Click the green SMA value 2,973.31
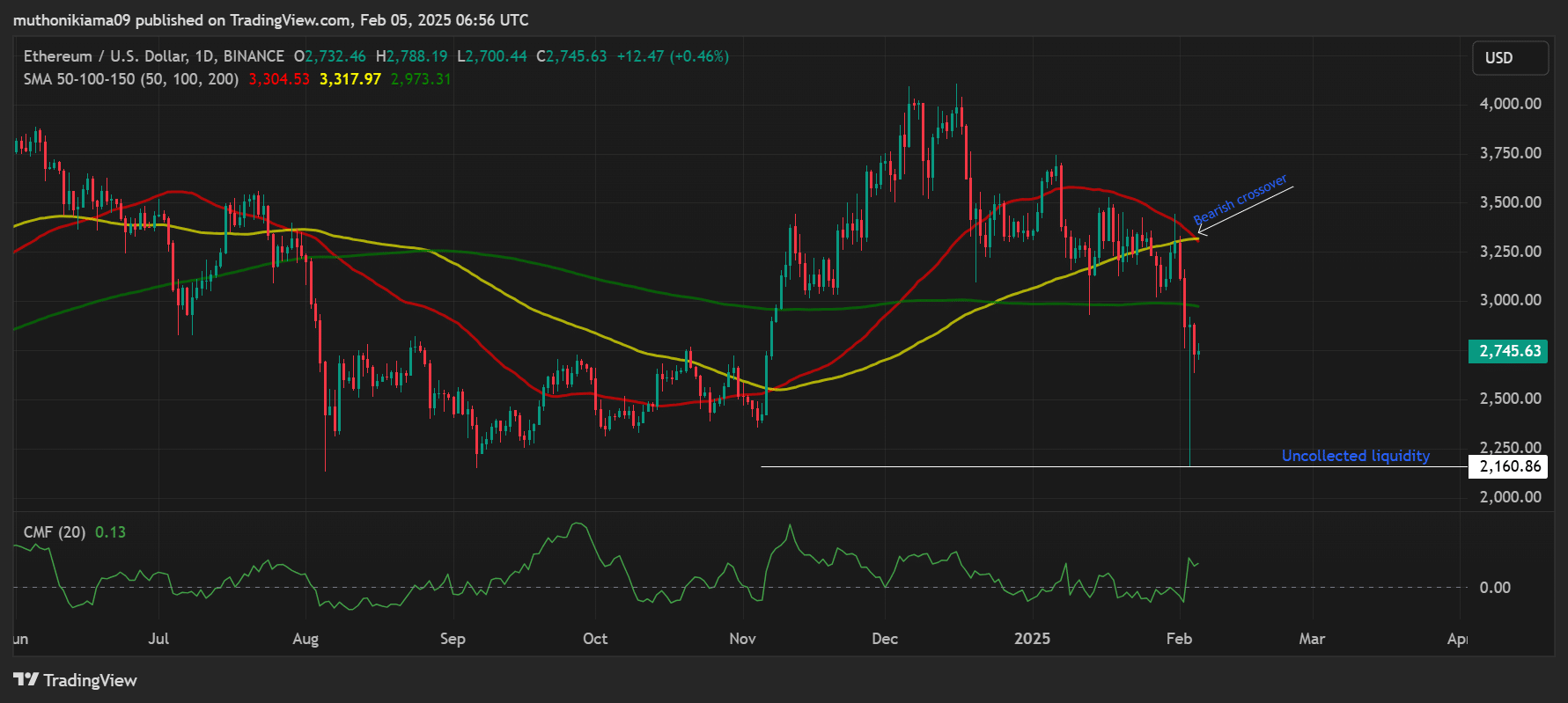 coord(420,79)
